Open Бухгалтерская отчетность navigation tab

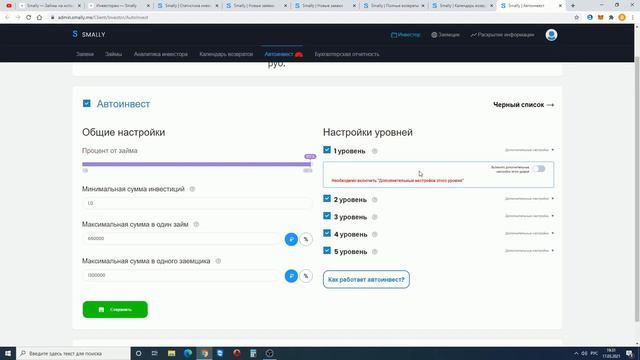[x=347, y=54]
